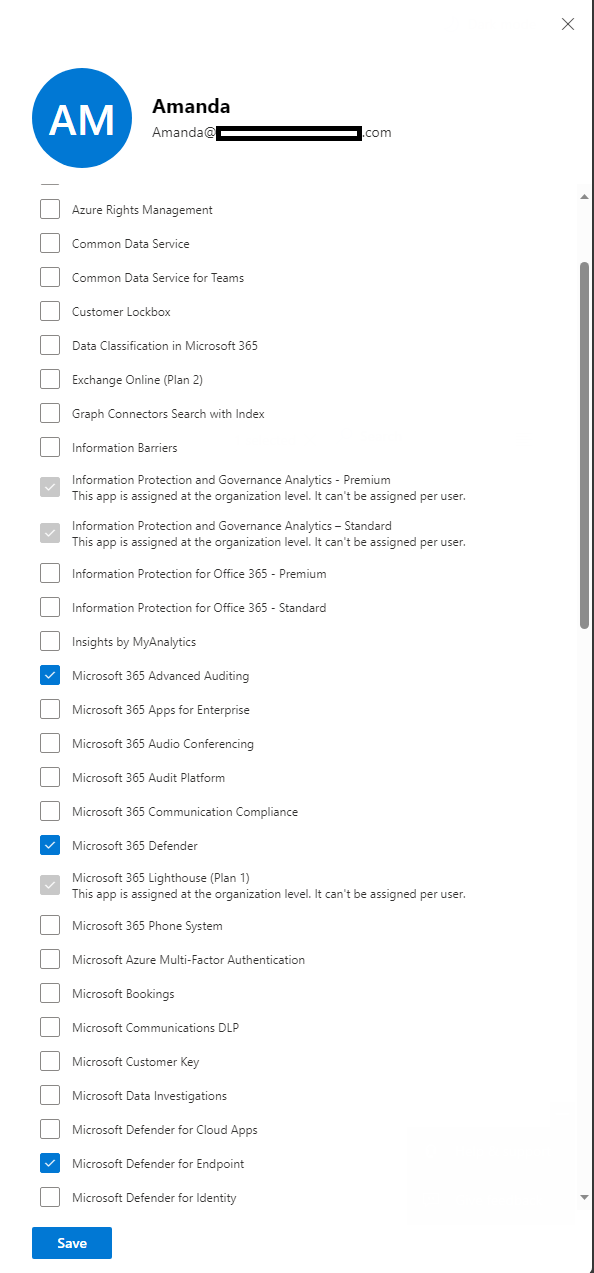The width and height of the screenshot is (594, 1273).
Task: Disable Microsoft 365 Advanced Auditing
Action: click(x=49, y=674)
